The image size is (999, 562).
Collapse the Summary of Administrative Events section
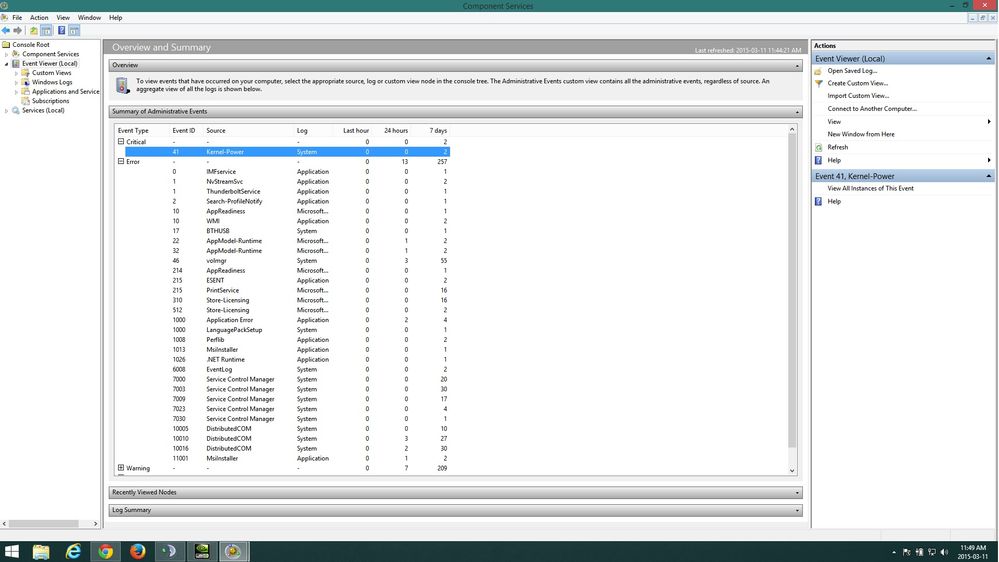[797, 112]
